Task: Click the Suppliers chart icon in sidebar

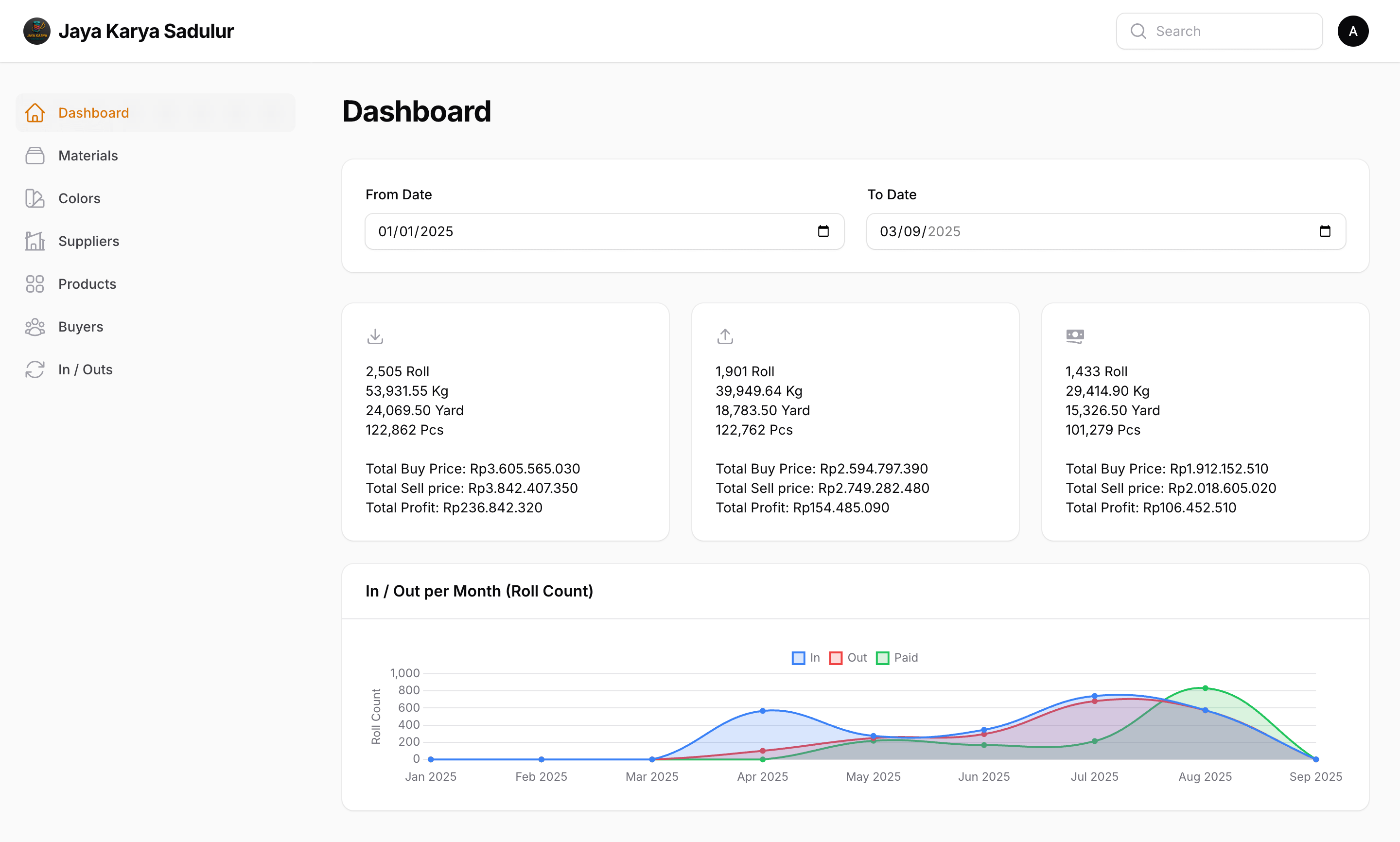Action: point(35,241)
